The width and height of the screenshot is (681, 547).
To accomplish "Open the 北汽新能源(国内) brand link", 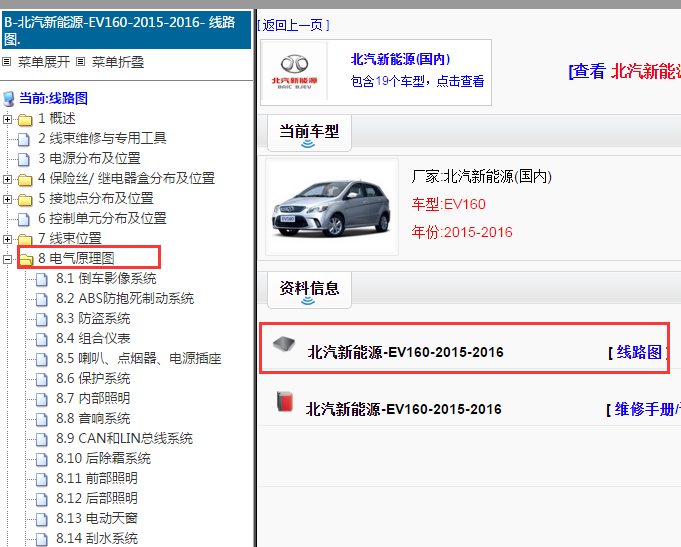I will click(400, 59).
